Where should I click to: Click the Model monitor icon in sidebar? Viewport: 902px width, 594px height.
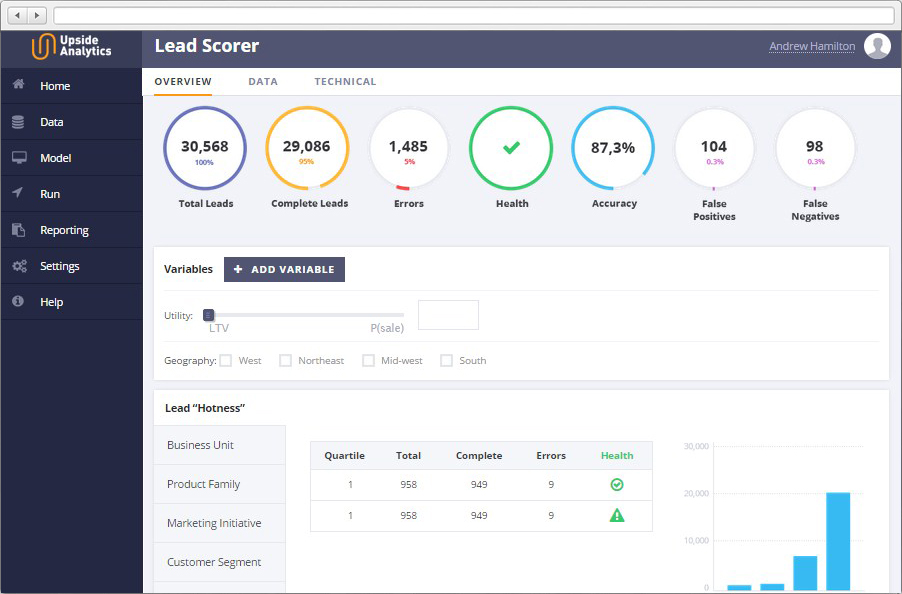tap(19, 158)
